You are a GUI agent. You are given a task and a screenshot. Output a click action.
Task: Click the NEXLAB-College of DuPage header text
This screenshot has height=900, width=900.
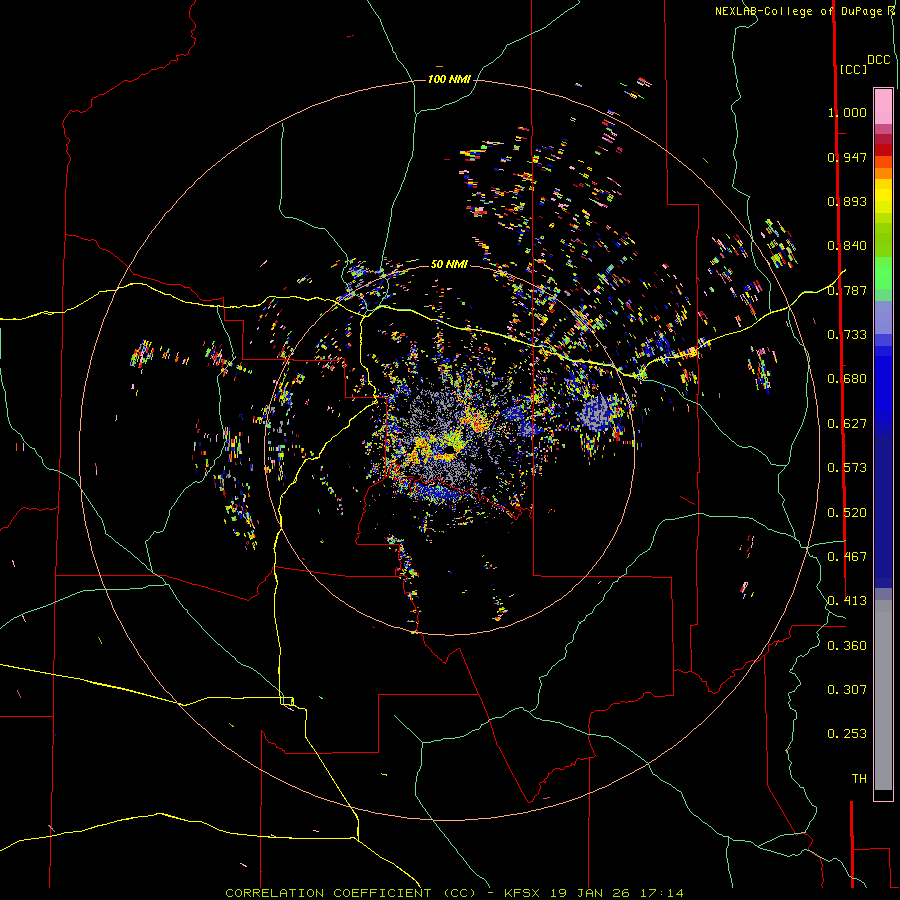coord(798,11)
